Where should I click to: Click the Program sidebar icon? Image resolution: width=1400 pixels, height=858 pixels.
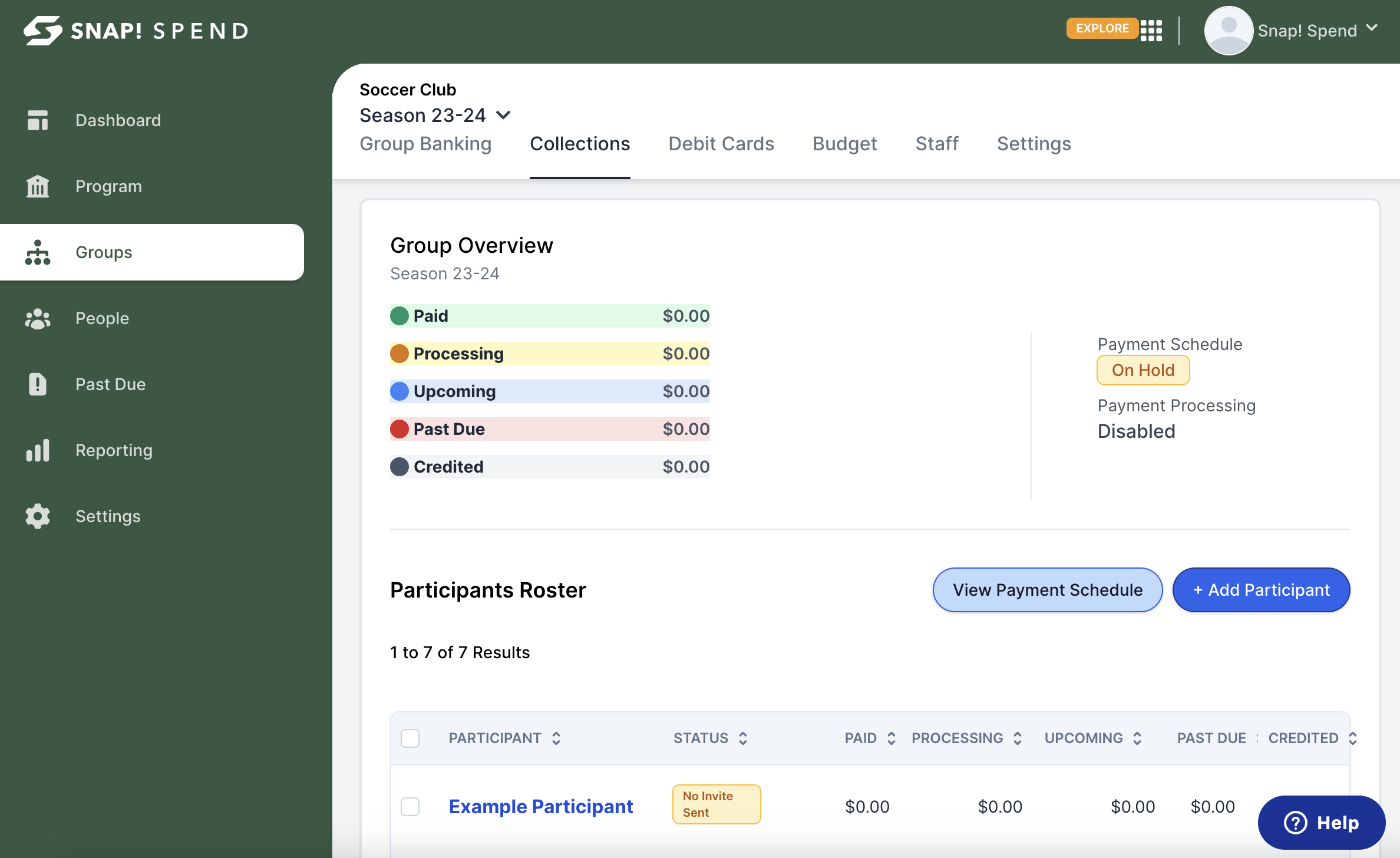(36, 186)
